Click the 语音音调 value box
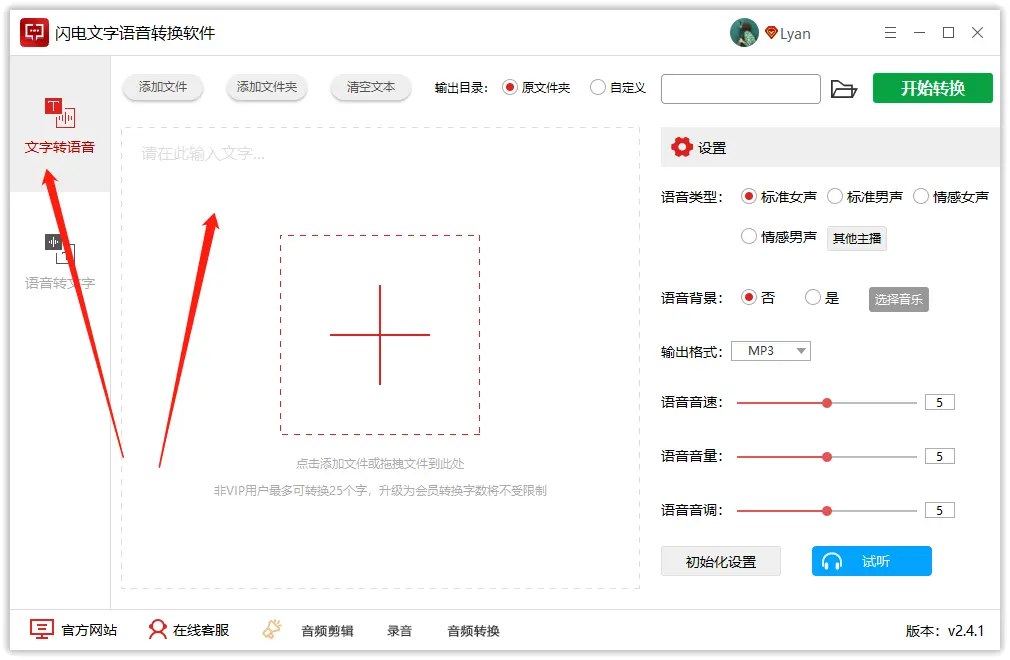Image resolution: width=1010 pixels, height=660 pixels. tap(940, 511)
